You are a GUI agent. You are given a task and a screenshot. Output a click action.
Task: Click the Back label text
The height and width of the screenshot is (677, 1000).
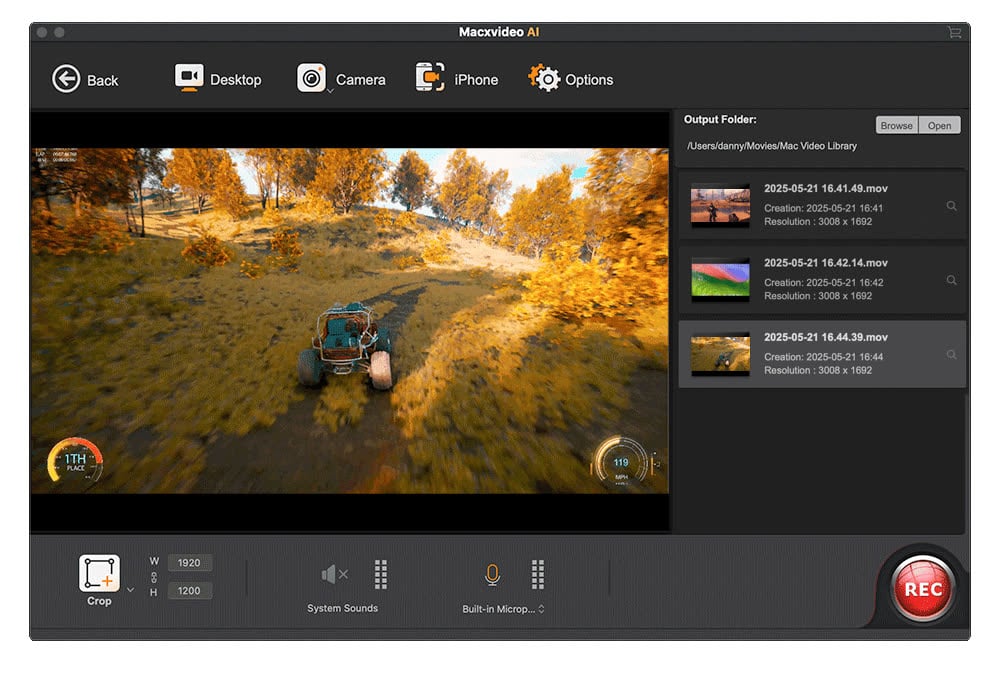tap(102, 80)
